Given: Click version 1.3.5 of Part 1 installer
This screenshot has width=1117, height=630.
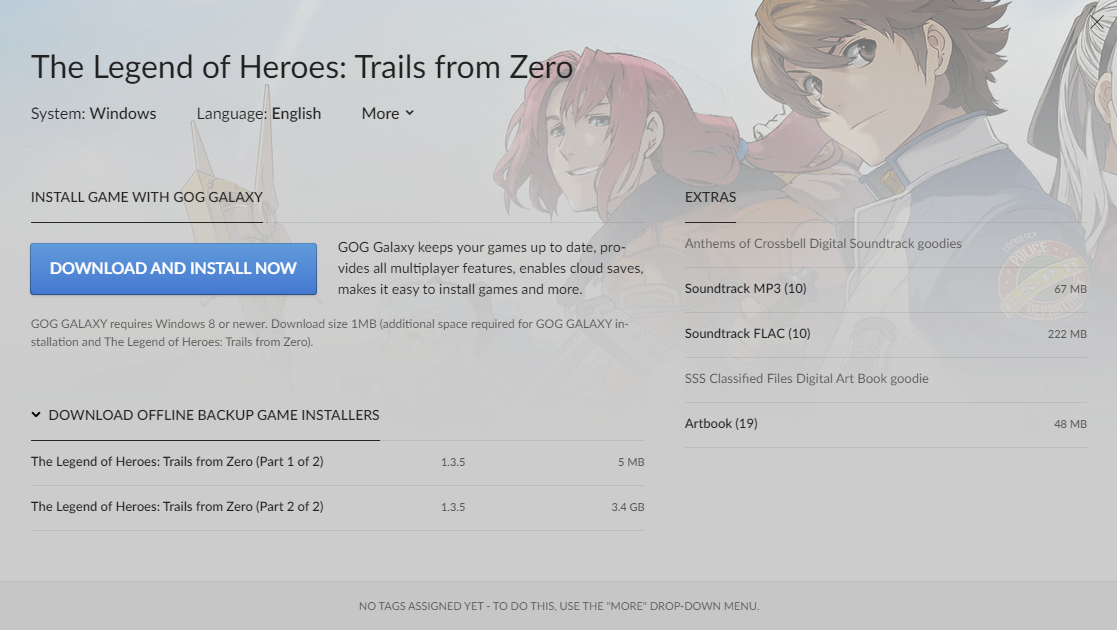Looking at the screenshot, I should (453, 462).
